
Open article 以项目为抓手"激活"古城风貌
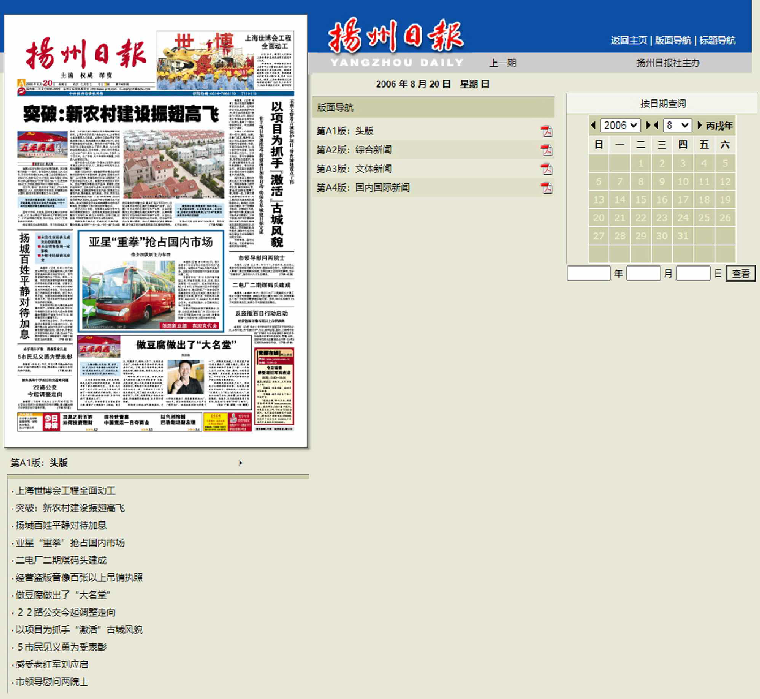coord(79,630)
